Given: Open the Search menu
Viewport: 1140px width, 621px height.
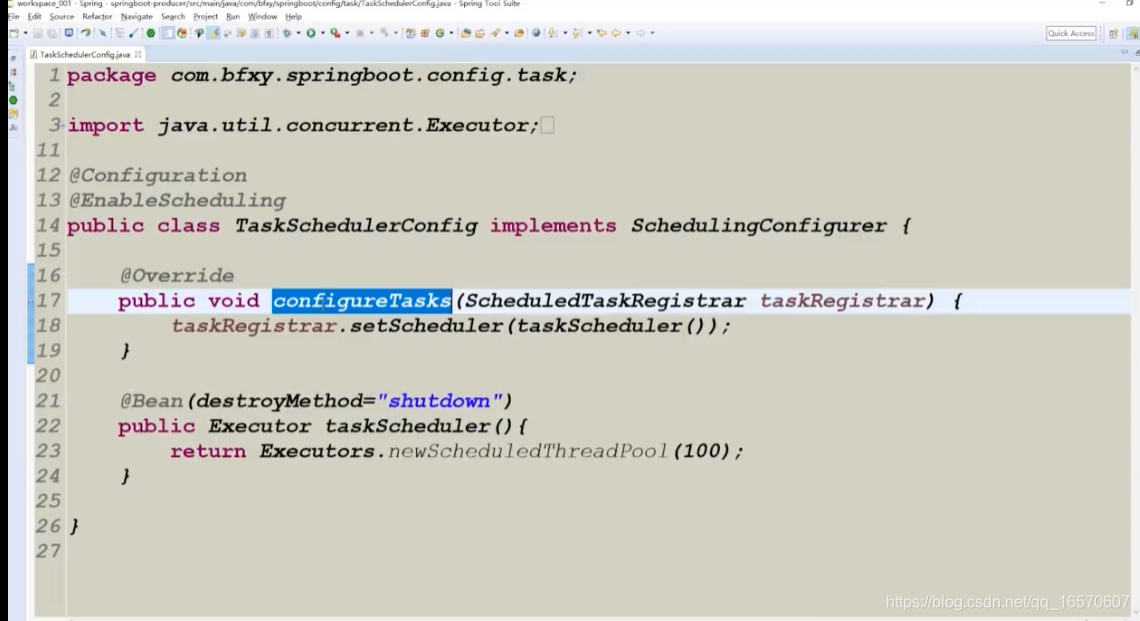Looking at the screenshot, I should [x=173, y=16].
